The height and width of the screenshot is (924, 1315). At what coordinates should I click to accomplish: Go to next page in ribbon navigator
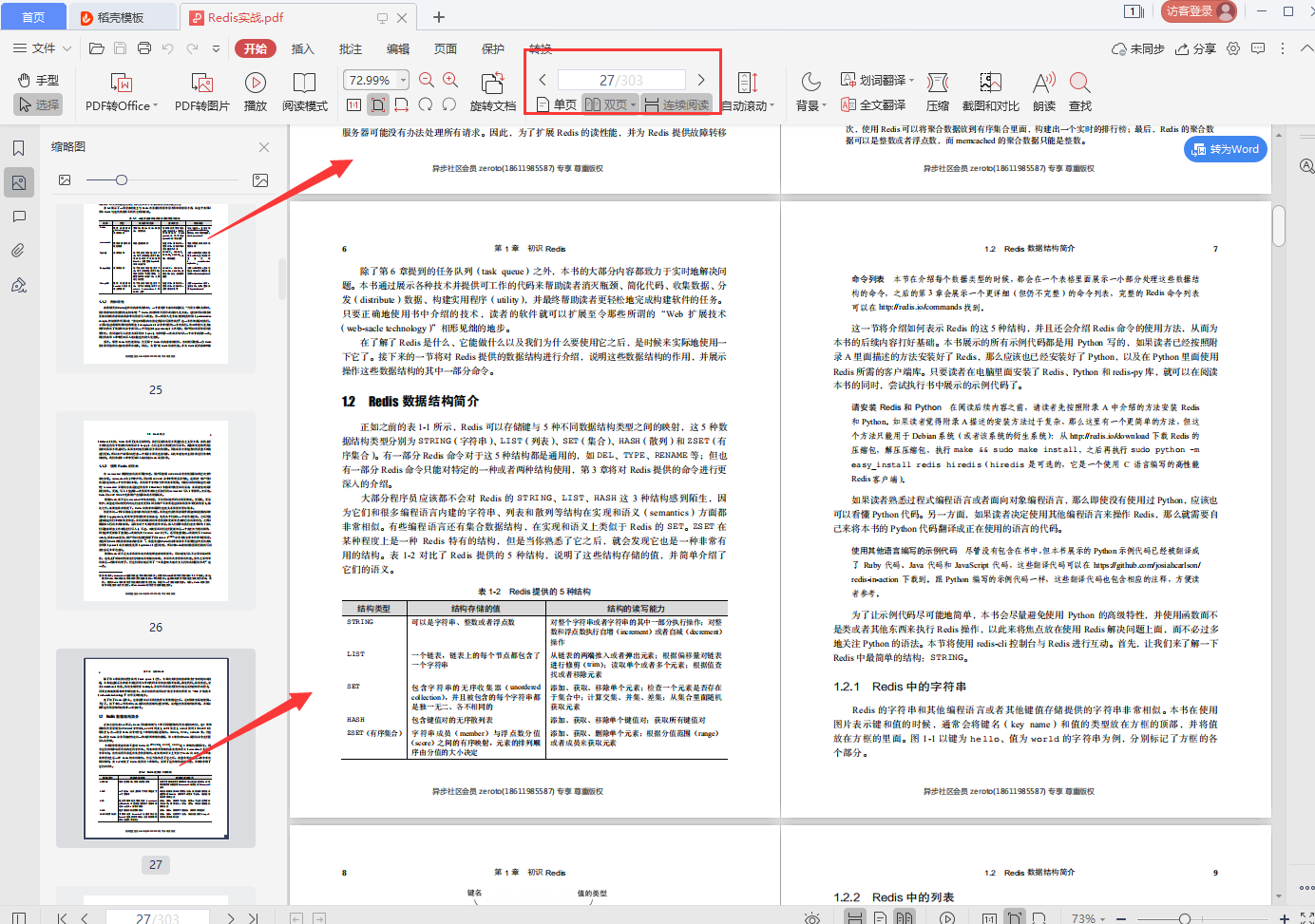coord(701,80)
